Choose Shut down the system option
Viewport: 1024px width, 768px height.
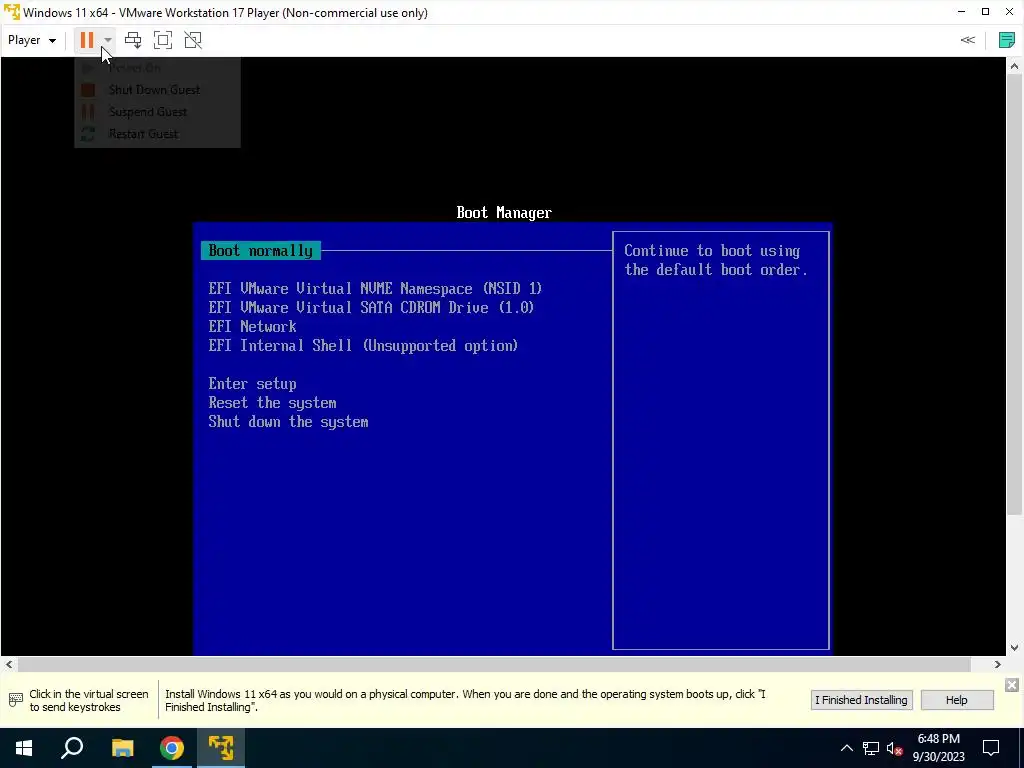[288, 421]
